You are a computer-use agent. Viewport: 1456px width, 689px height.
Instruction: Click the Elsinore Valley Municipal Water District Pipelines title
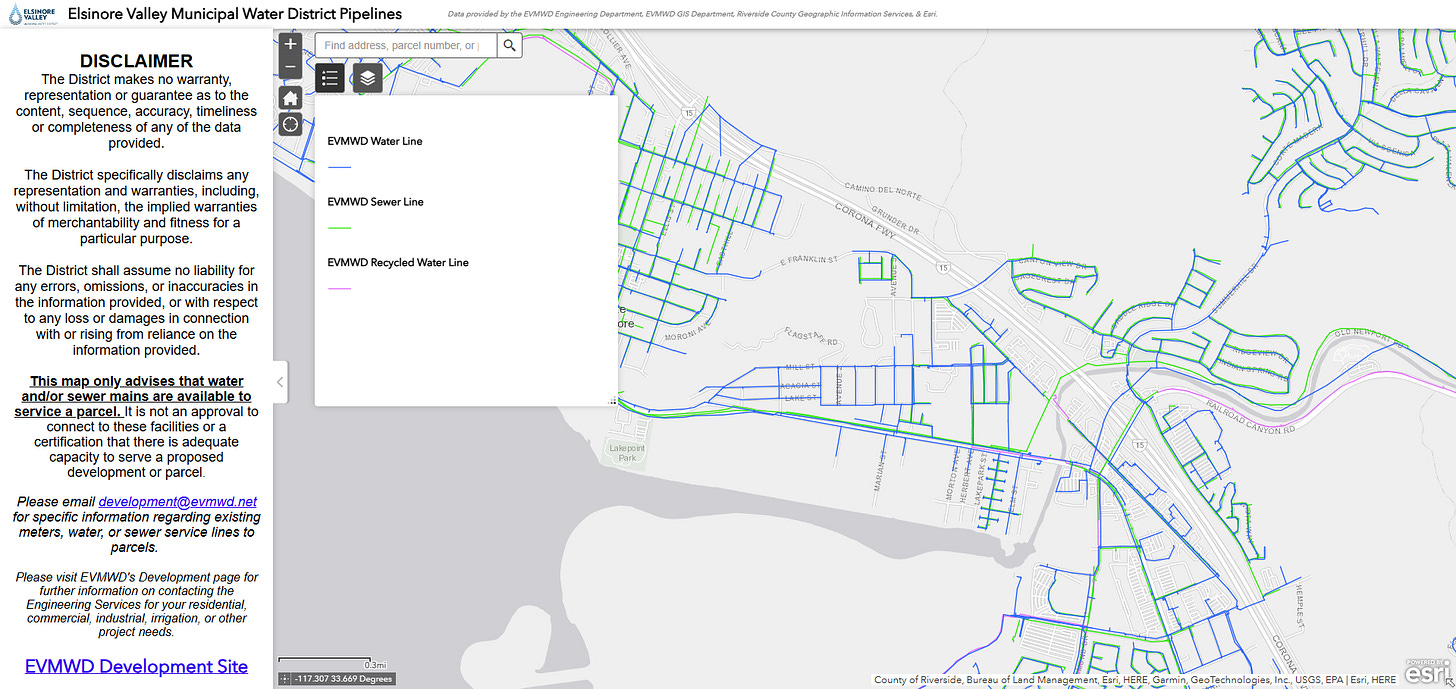tap(235, 14)
